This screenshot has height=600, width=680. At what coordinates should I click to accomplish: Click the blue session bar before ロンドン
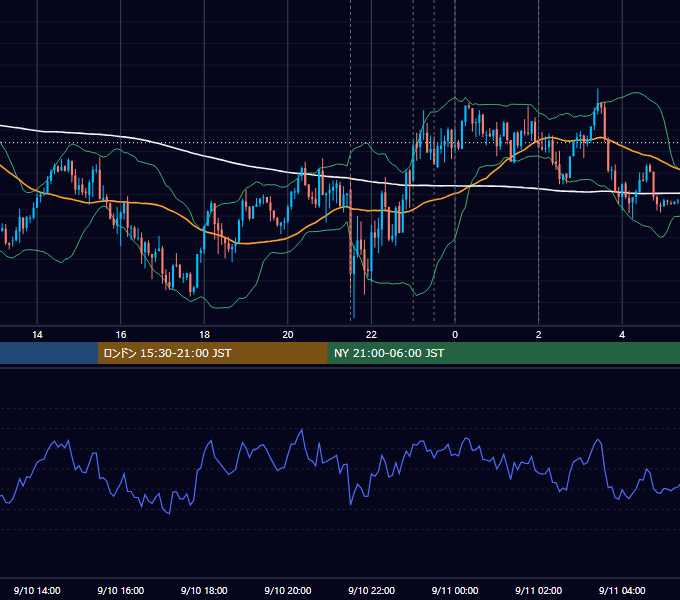point(49,353)
